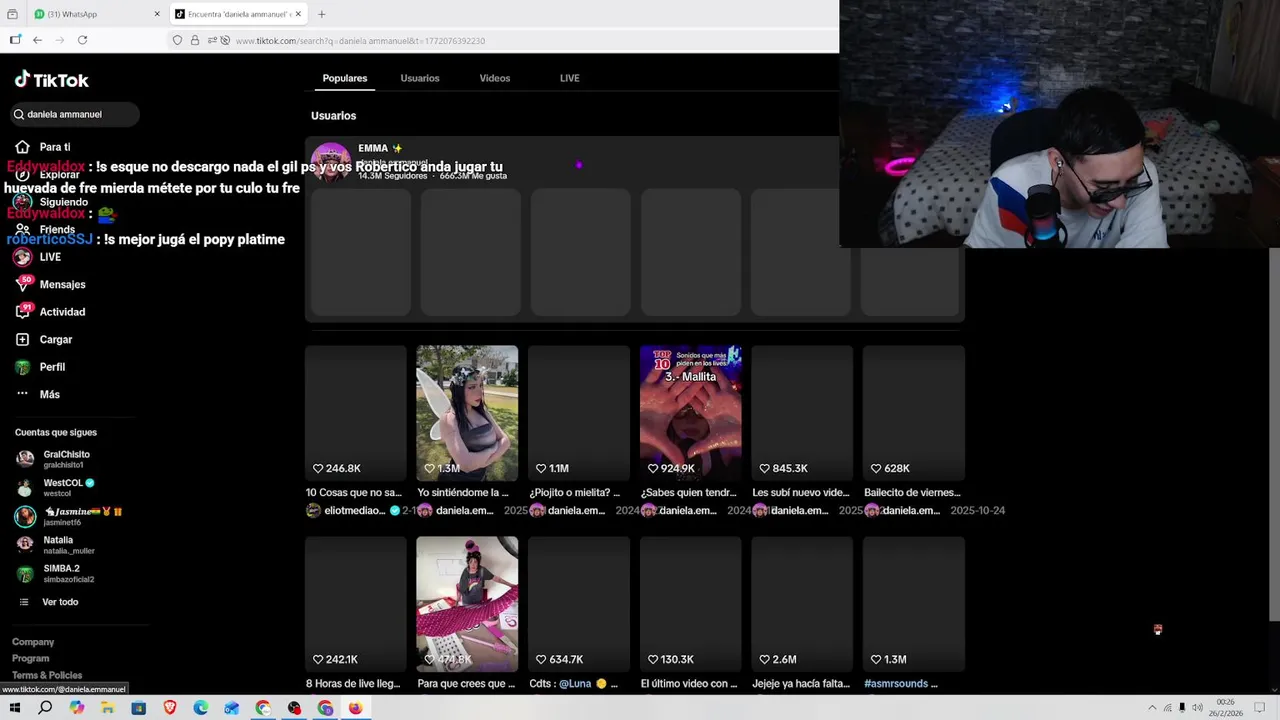This screenshot has height=720, width=1280.
Task: Close the TikTok search browser tab
Action: click(x=297, y=14)
